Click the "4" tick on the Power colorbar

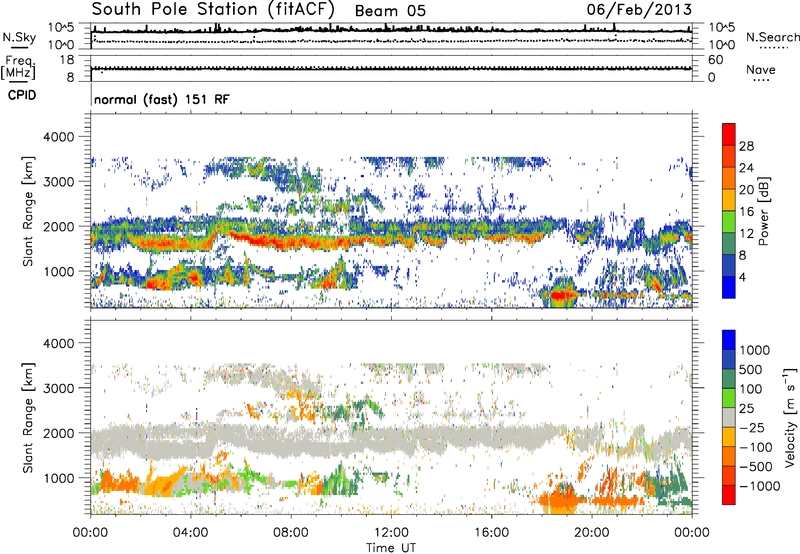[x=743, y=277]
